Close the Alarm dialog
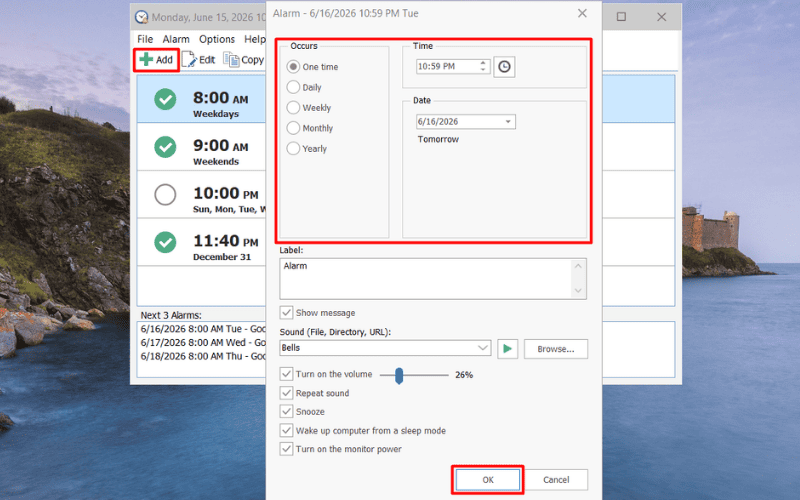This screenshot has width=800, height=500. (582, 13)
